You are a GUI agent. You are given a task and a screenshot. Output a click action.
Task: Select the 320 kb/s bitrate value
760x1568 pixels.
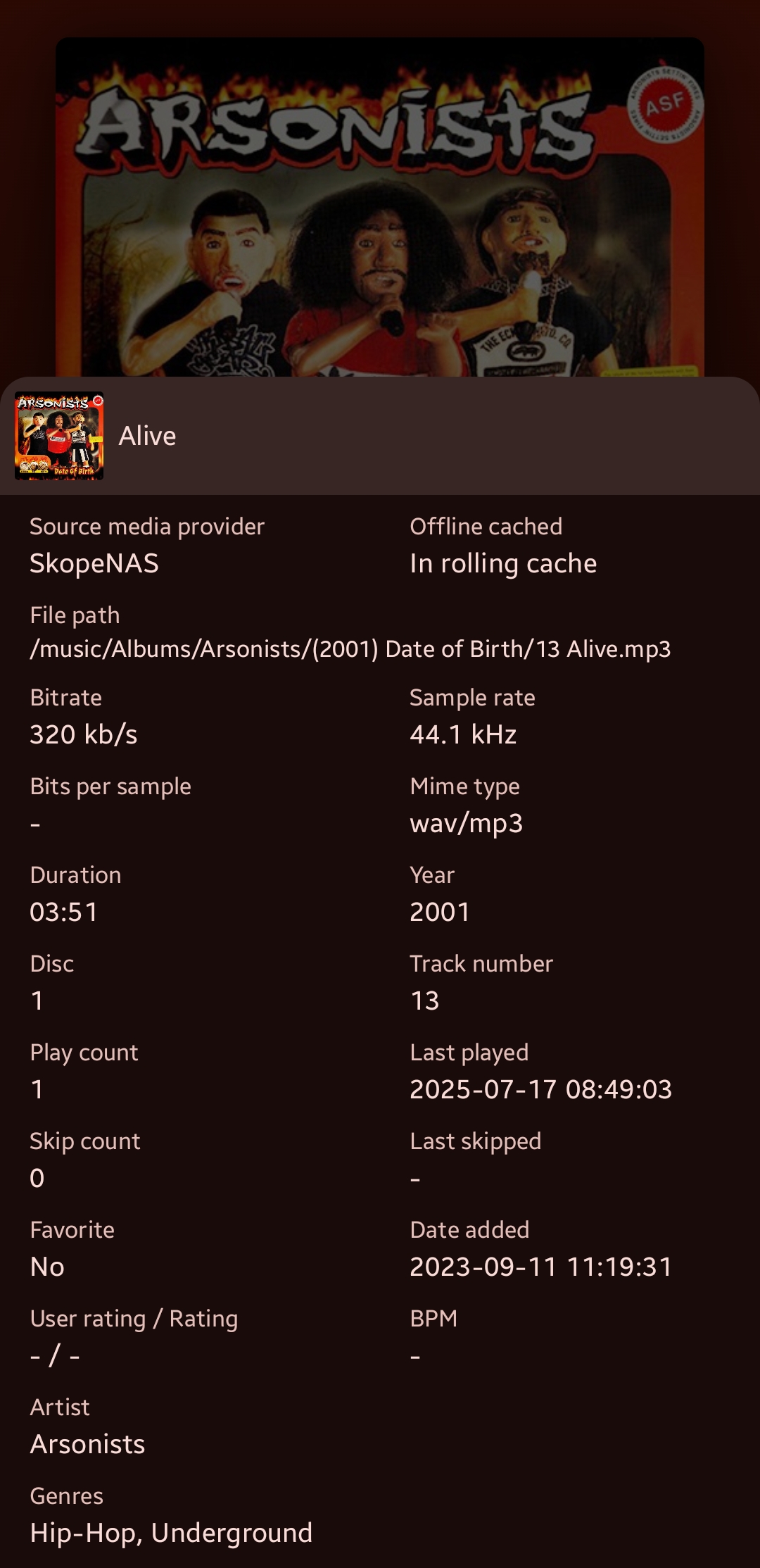click(84, 734)
